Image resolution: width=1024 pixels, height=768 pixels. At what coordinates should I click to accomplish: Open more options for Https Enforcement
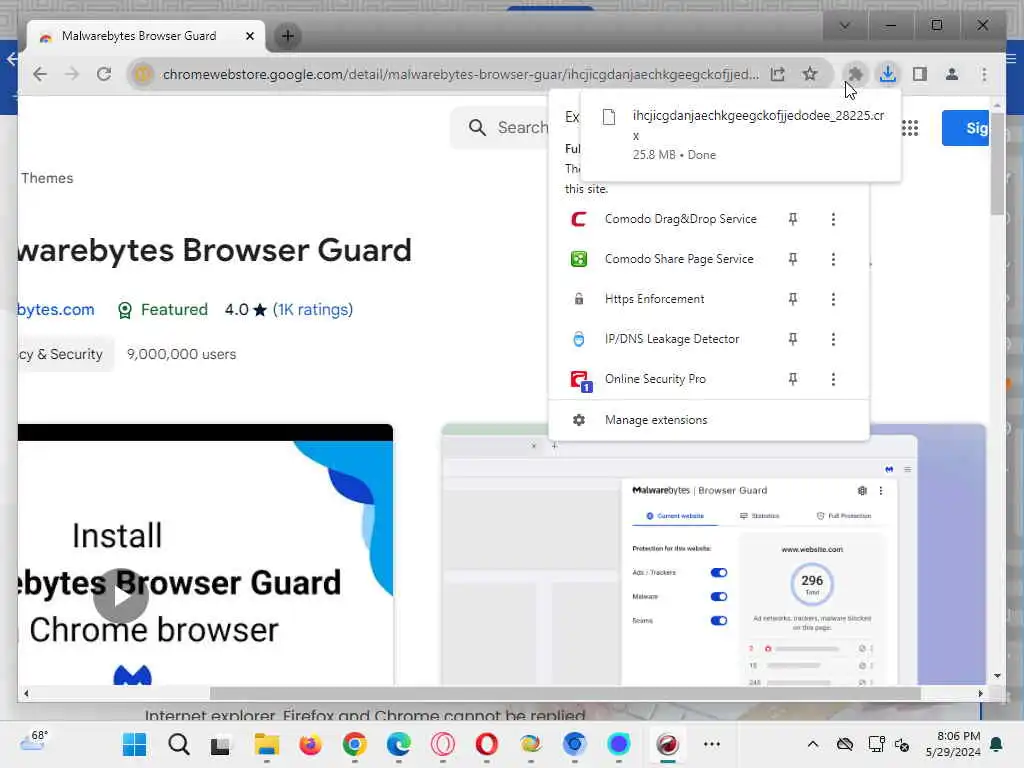click(x=833, y=299)
